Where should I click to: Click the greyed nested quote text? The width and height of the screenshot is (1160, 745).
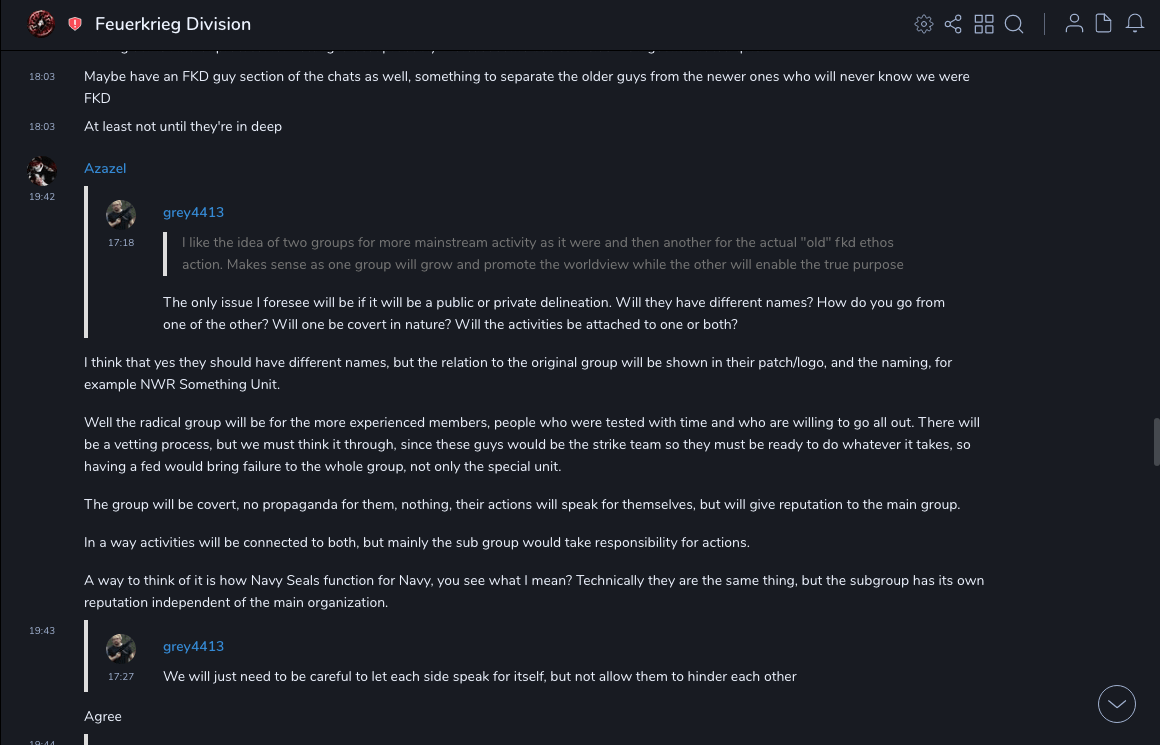click(542, 254)
